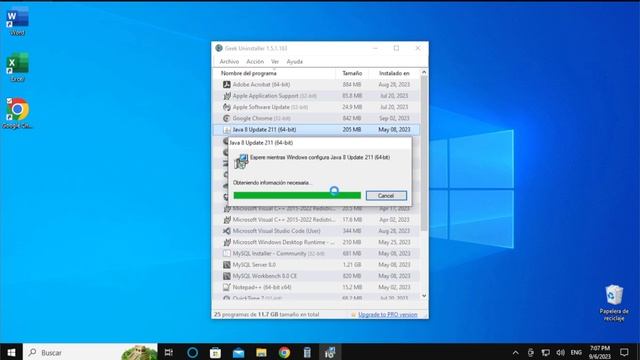640x360 pixels.
Task: Click the Apple Software Update icon
Action: [227, 107]
